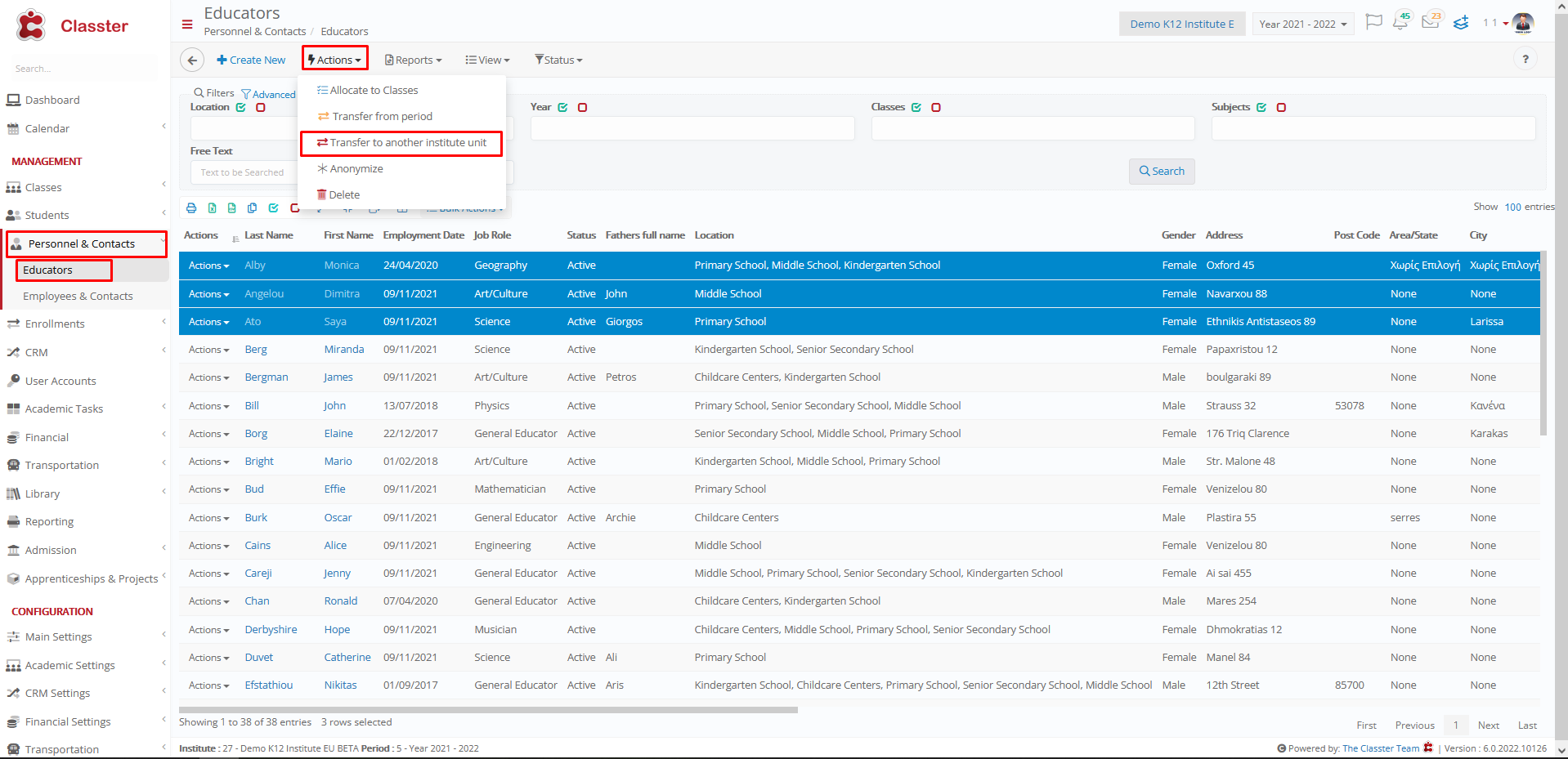Open the help question mark button

pyautogui.click(x=1525, y=59)
